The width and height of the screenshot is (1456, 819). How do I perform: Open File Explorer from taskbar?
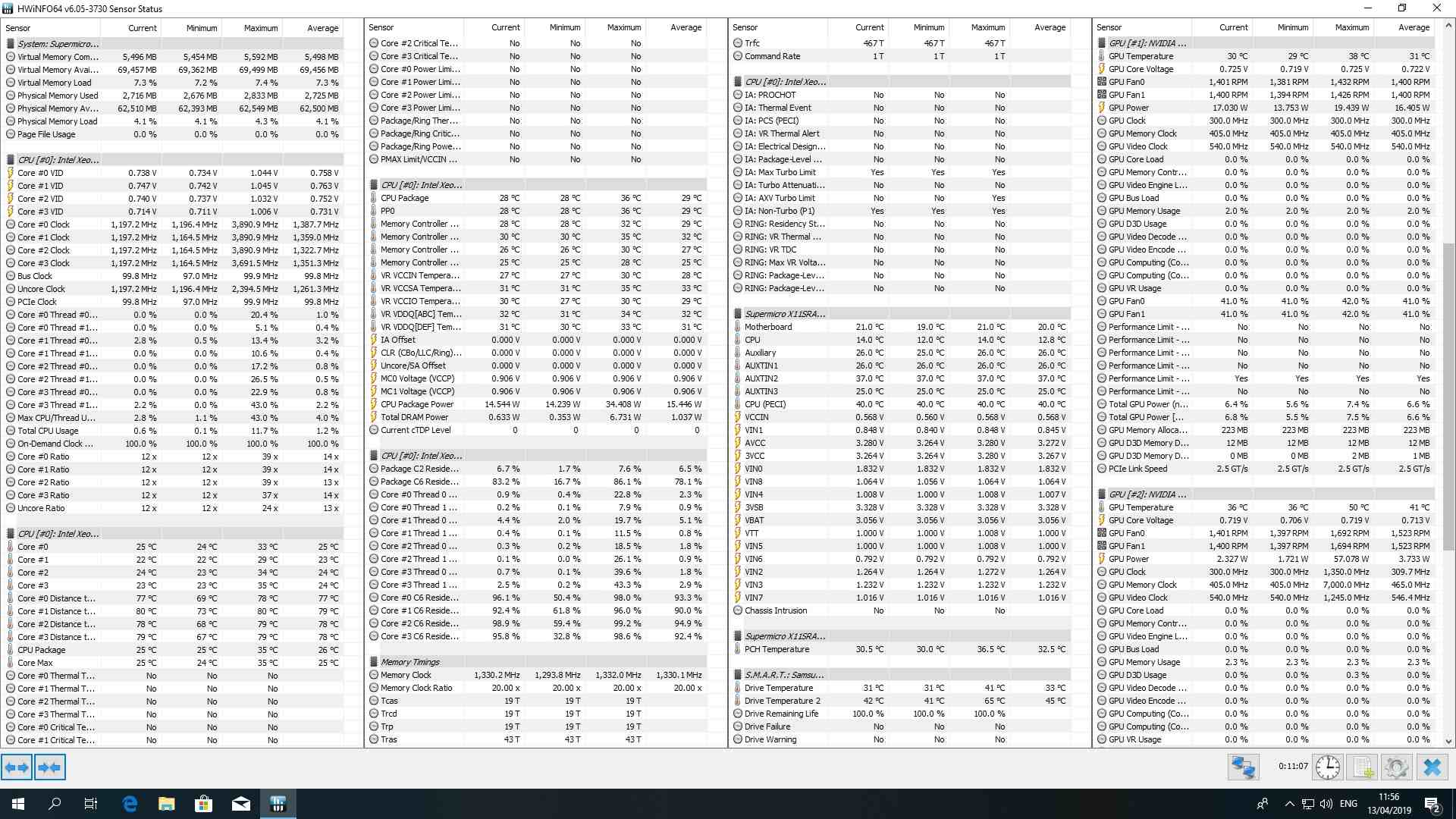click(x=167, y=804)
